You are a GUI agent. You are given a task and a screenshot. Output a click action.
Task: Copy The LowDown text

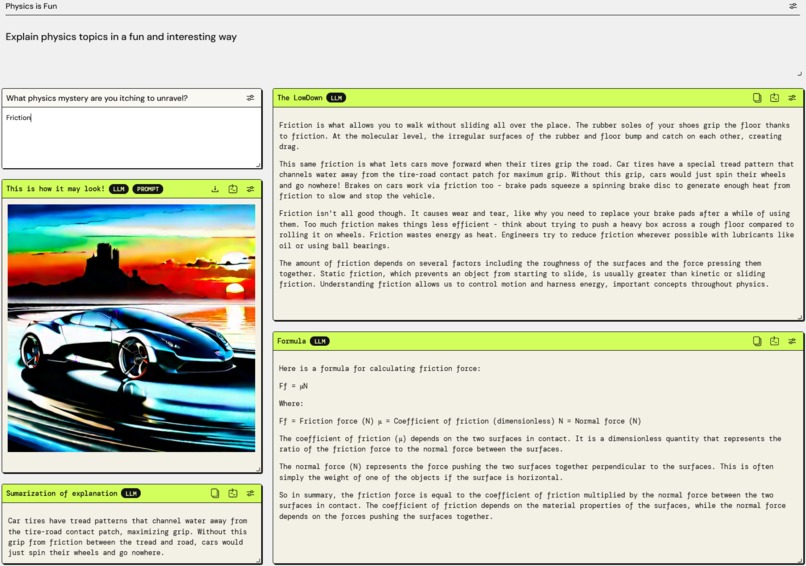pyautogui.click(x=757, y=98)
